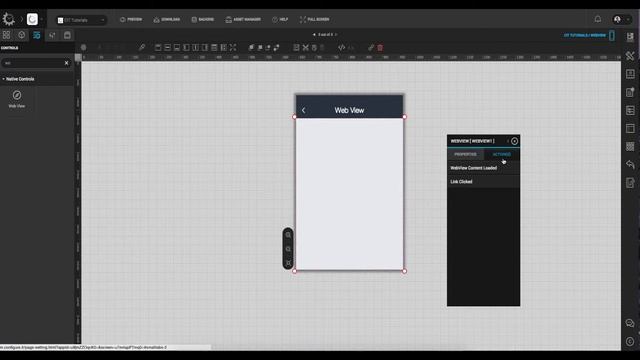640x360 pixels.
Task: Click the align left toolbar icon
Action: (186, 48)
